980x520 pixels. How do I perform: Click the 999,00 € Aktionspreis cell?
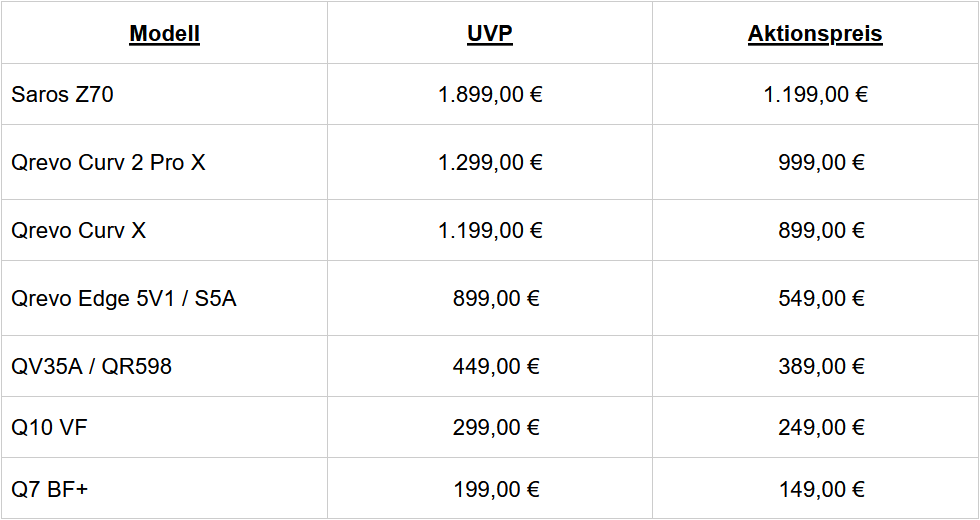(822, 162)
